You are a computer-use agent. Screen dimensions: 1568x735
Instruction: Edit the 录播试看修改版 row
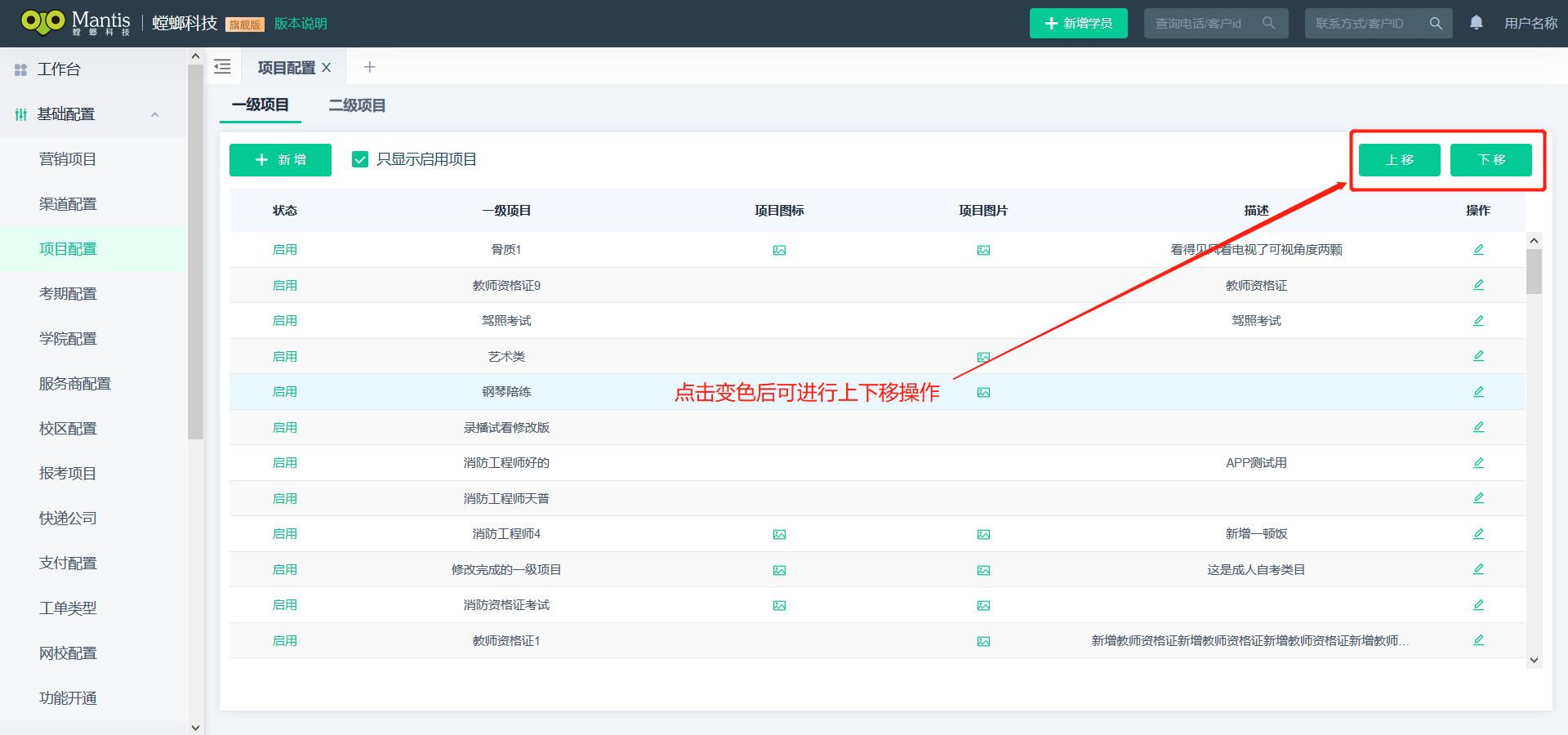tap(1478, 427)
